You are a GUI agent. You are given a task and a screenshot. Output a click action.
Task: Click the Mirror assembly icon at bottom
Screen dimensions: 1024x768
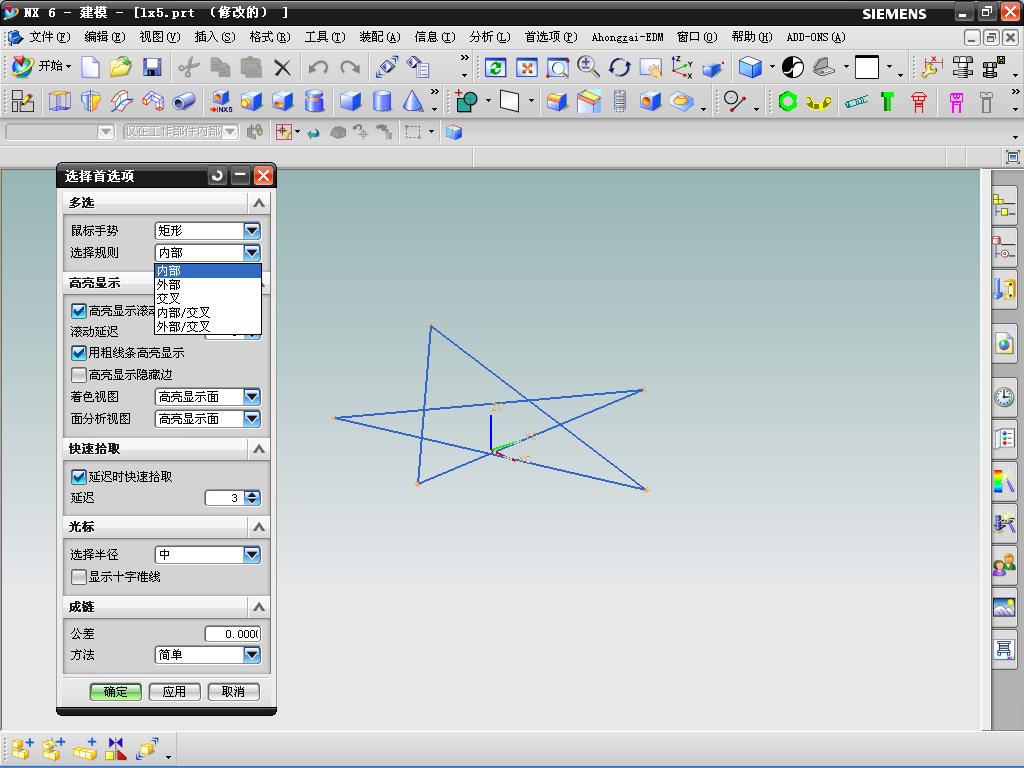[116, 749]
